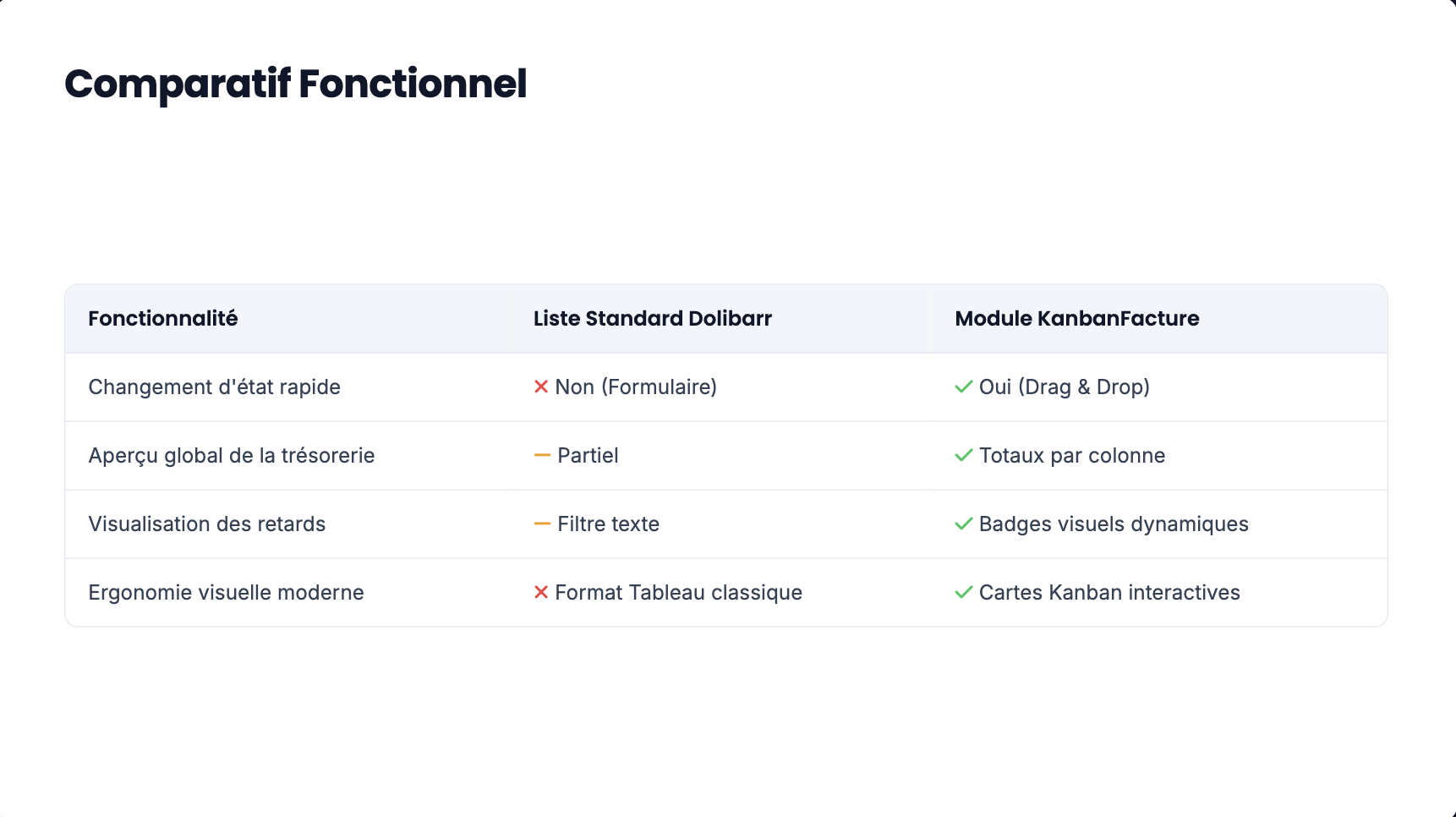1456x817 pixels.
Task: Click the red cross beside Format Tableau classique
Action: pos(541,592)
